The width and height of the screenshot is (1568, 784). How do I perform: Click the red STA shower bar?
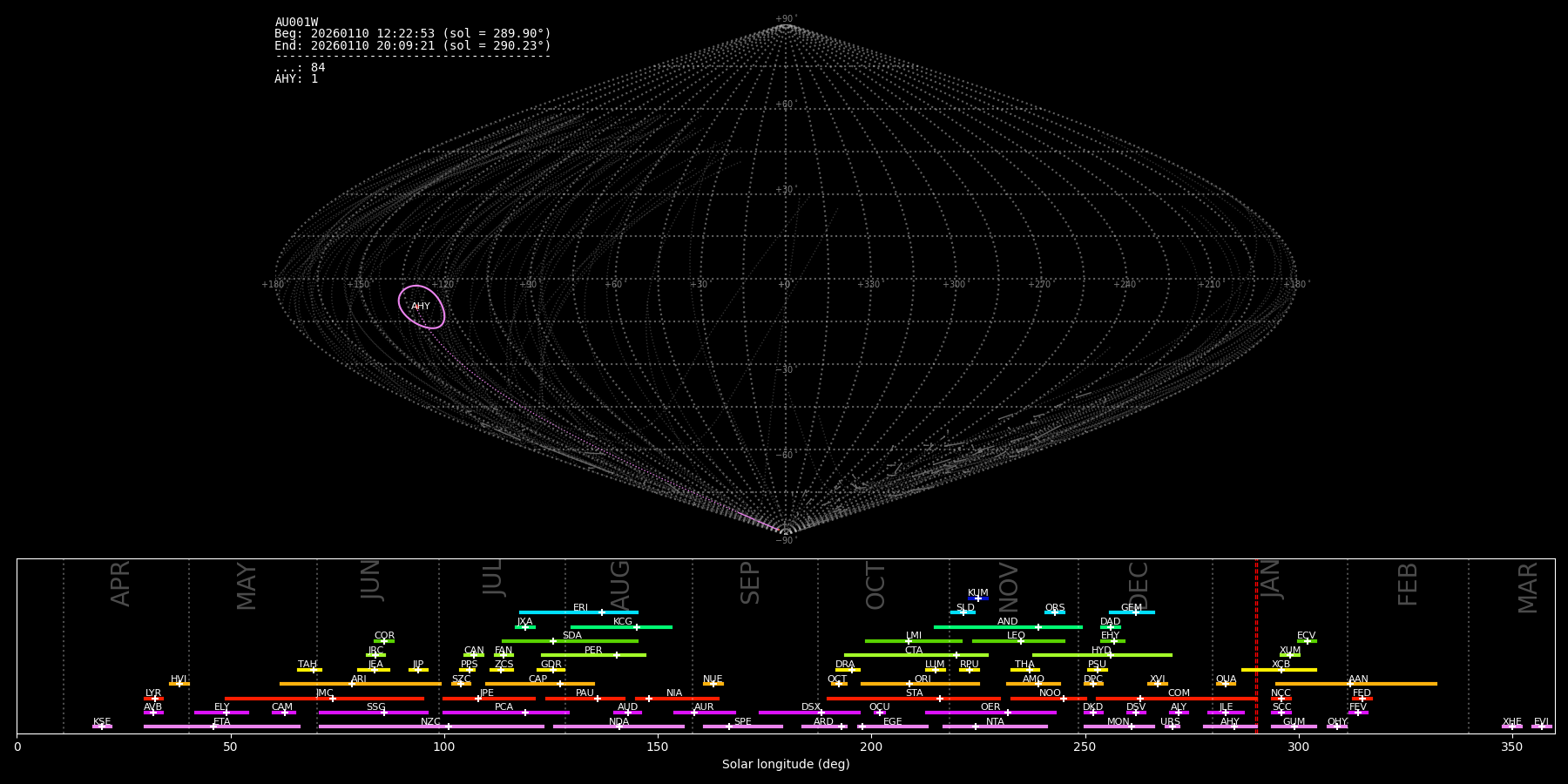tap(913, 699)
